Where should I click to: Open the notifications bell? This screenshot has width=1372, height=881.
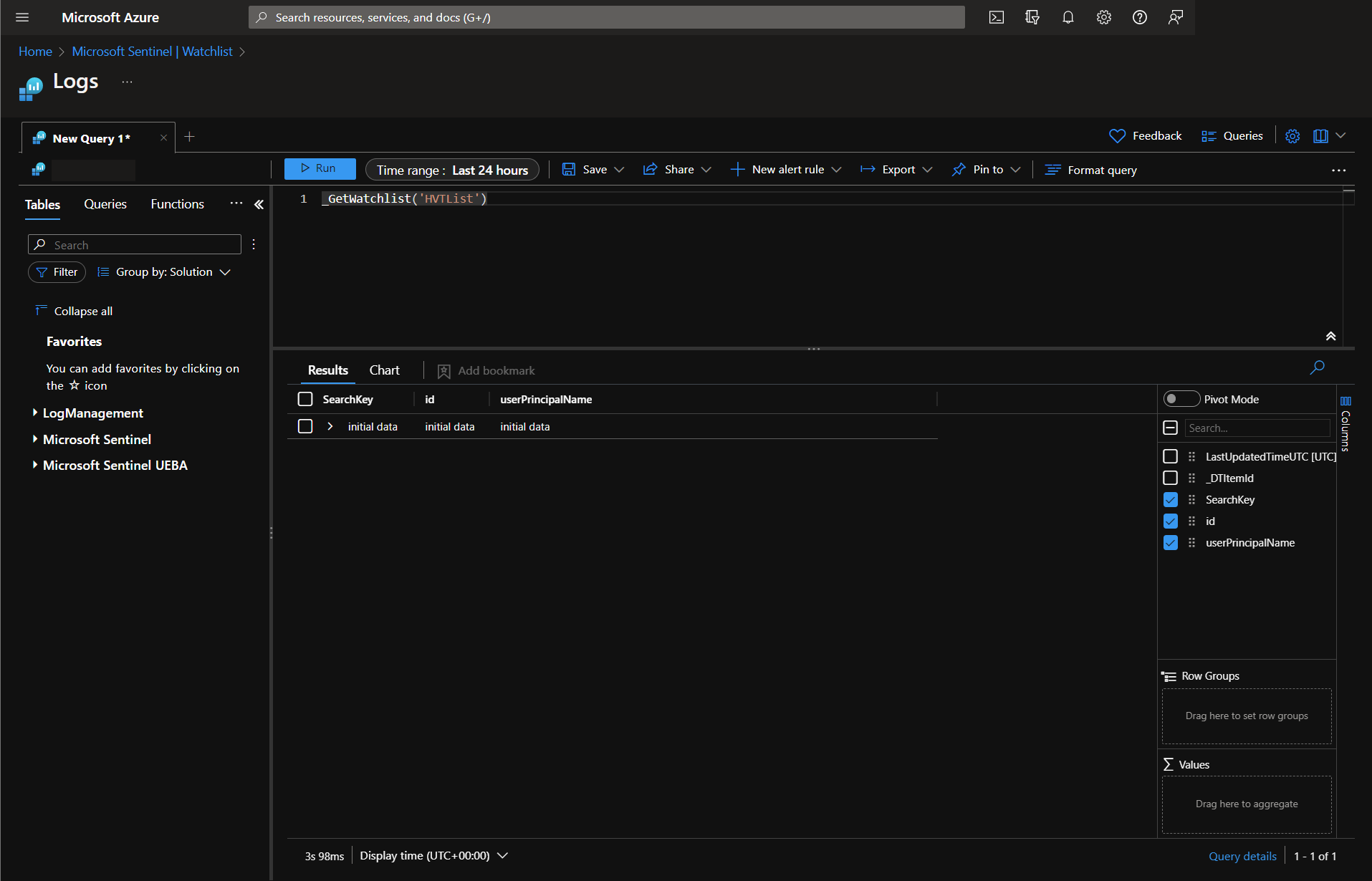pos(1068,17)
